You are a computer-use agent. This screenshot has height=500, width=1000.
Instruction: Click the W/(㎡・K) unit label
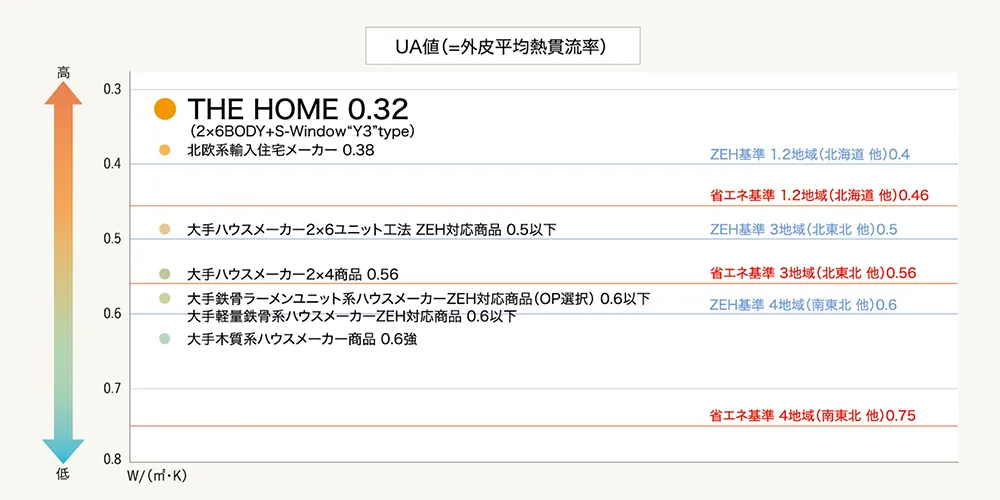(158, 476)
